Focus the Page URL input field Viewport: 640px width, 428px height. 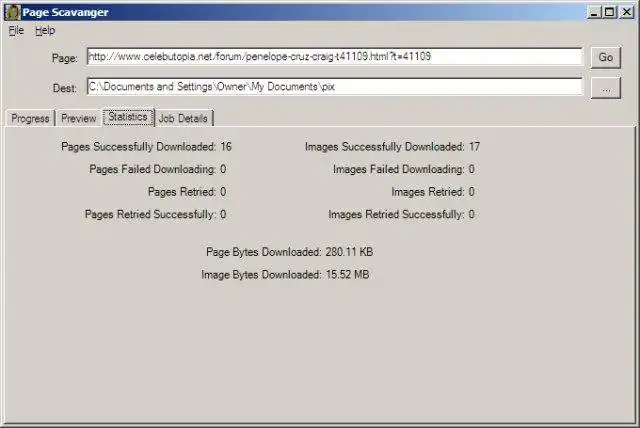(335, 56)
